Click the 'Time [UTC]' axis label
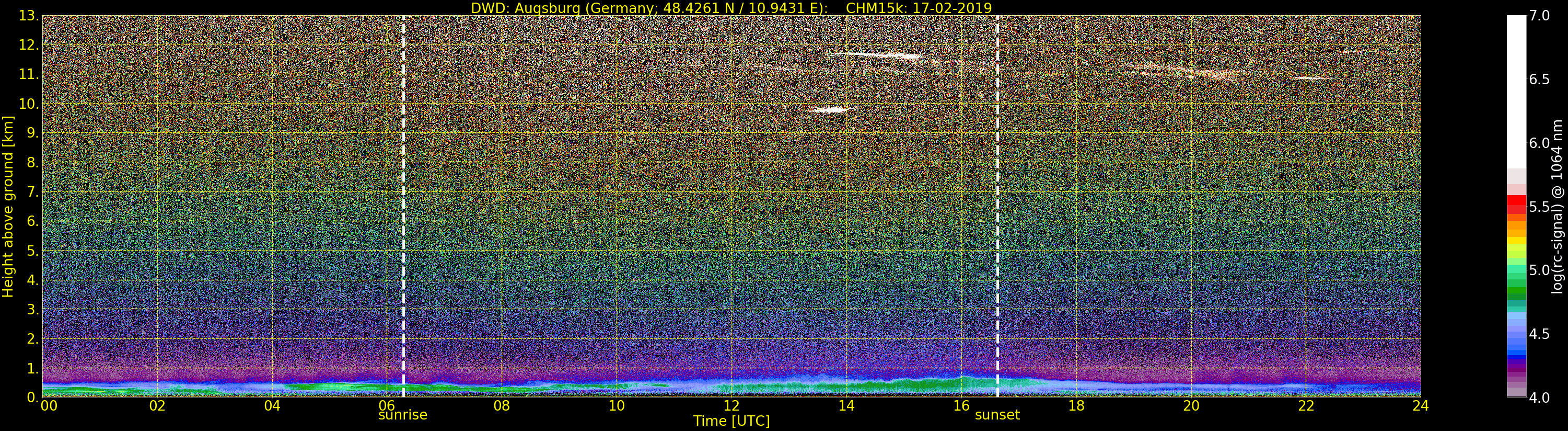 (x=731, y=421)
